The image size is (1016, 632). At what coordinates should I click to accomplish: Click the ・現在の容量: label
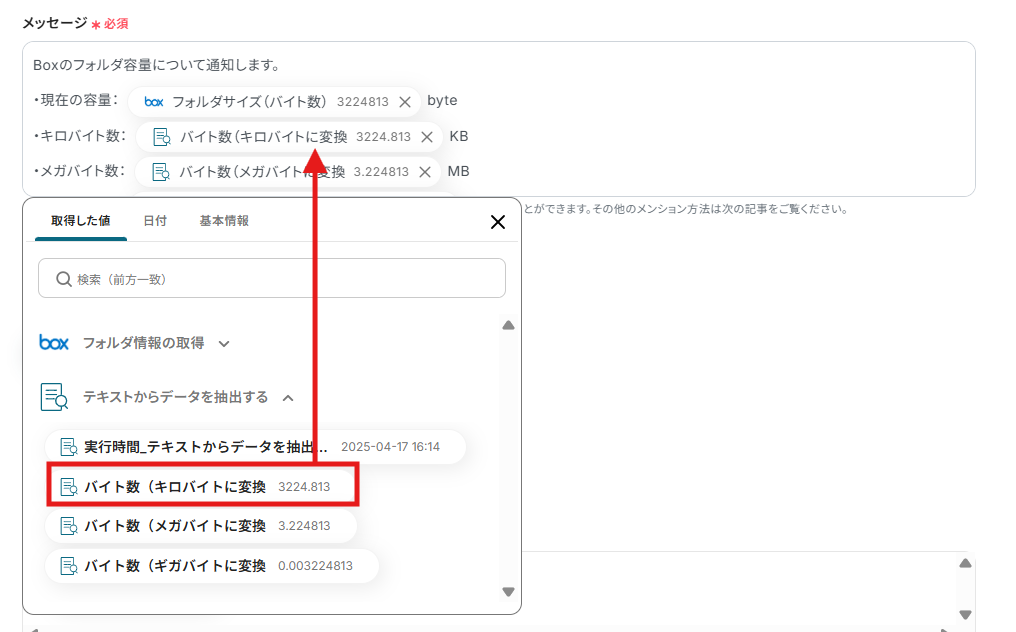pos(76,100)
